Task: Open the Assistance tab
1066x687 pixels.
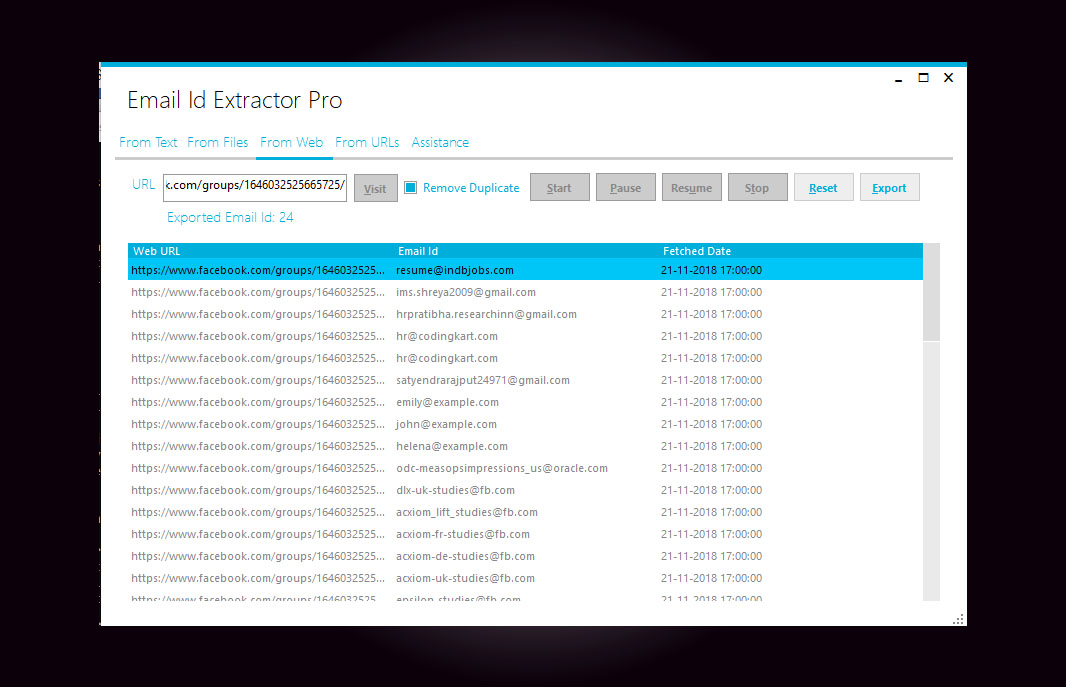Action: [x=440, y=142]
